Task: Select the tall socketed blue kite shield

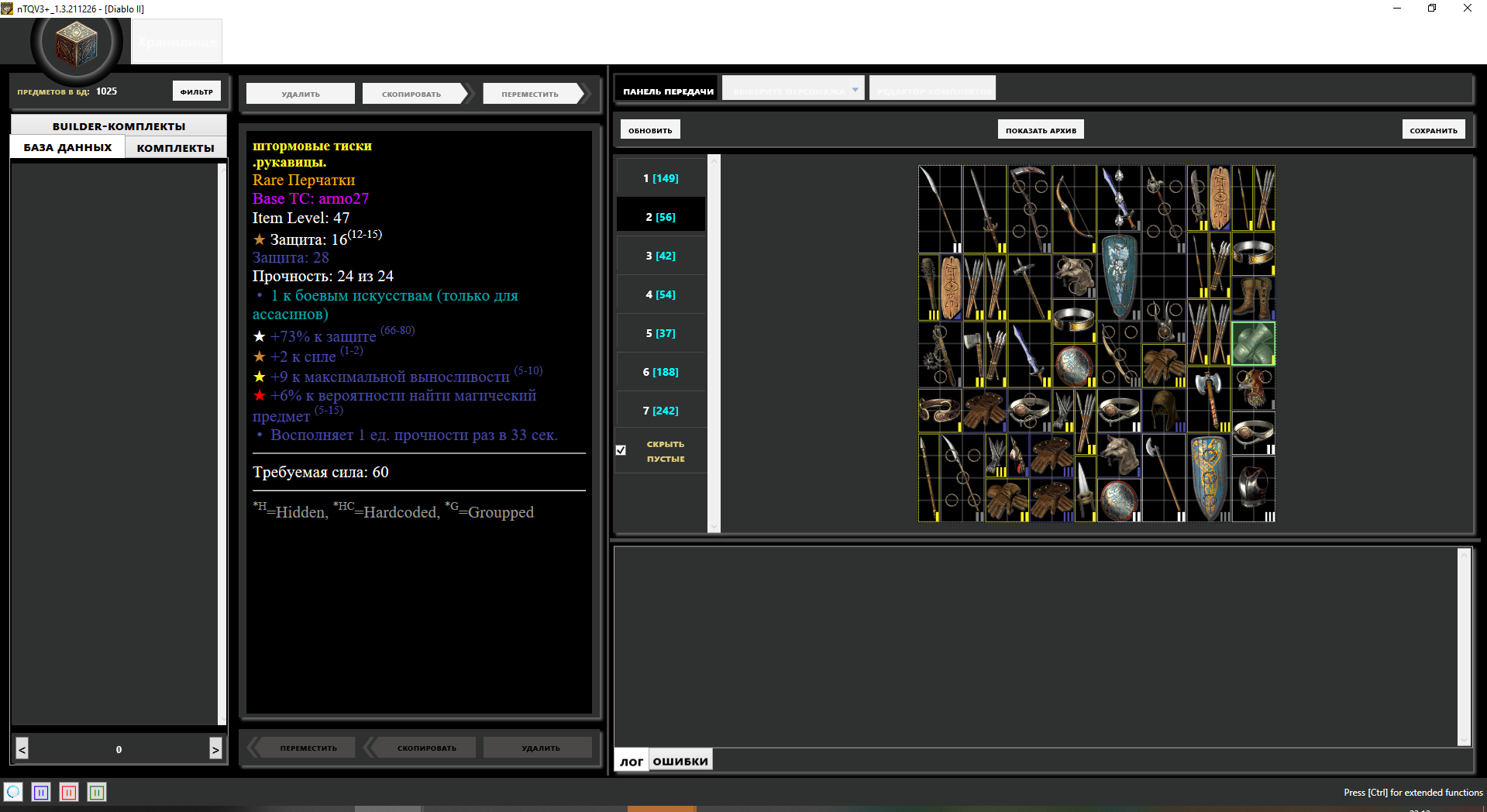Action: pos(1119,277)
